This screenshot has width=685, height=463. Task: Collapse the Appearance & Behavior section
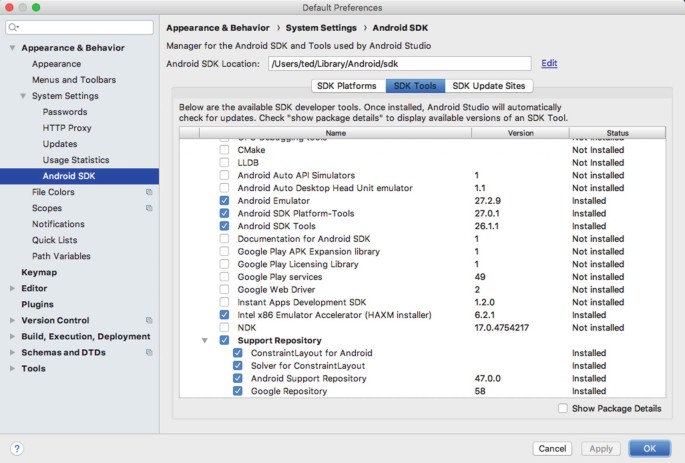coord(12,48)
